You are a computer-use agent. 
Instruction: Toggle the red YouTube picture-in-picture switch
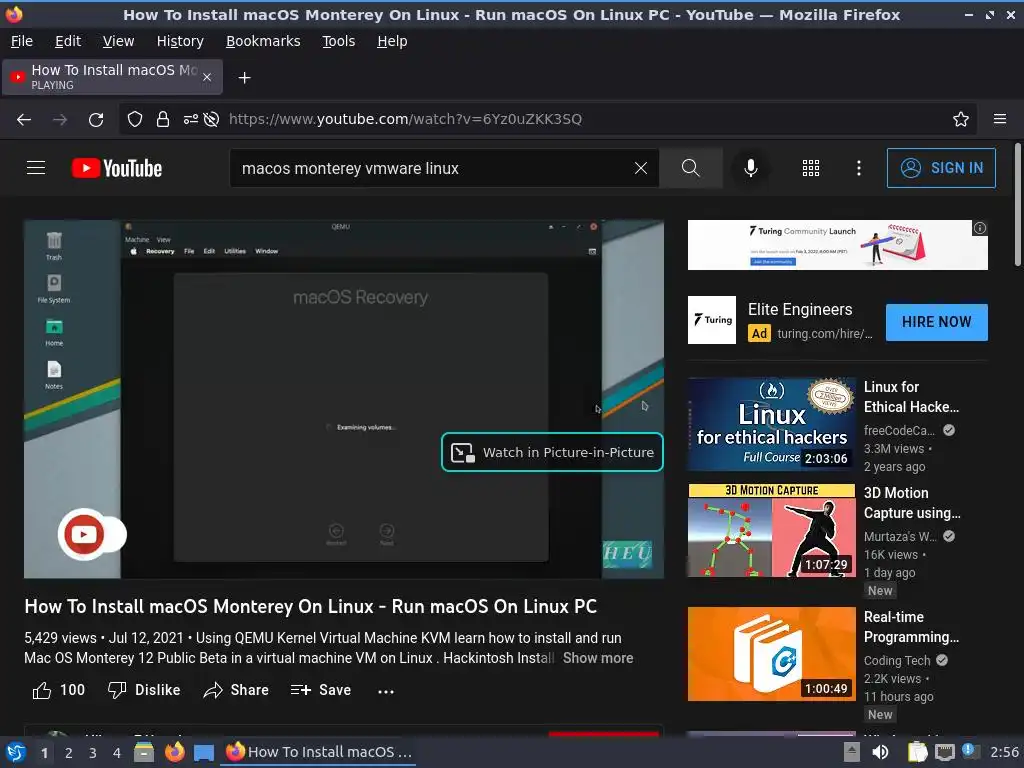click(x=91, y=534)
